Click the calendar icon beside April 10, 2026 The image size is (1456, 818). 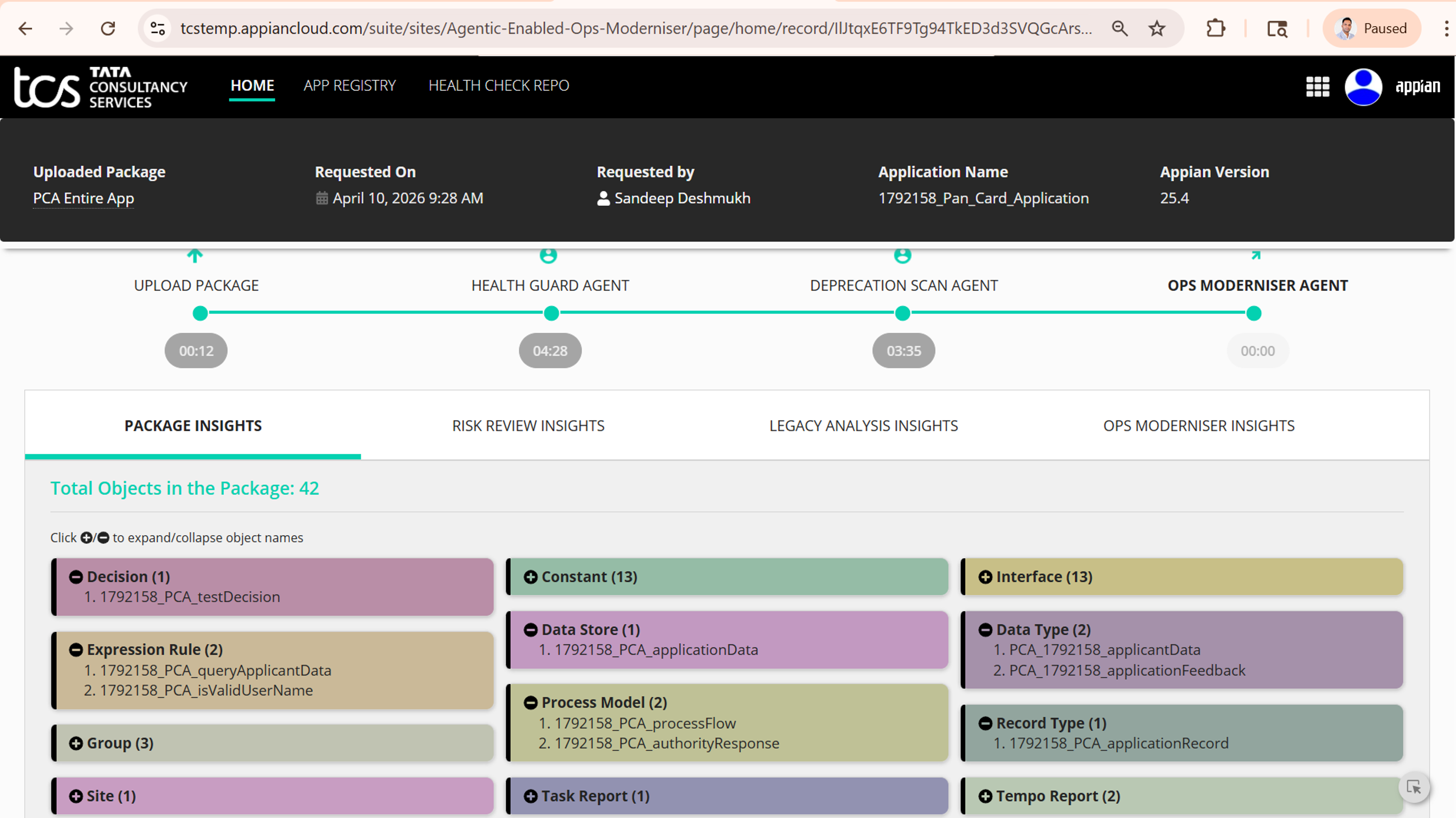click(322, 198)
